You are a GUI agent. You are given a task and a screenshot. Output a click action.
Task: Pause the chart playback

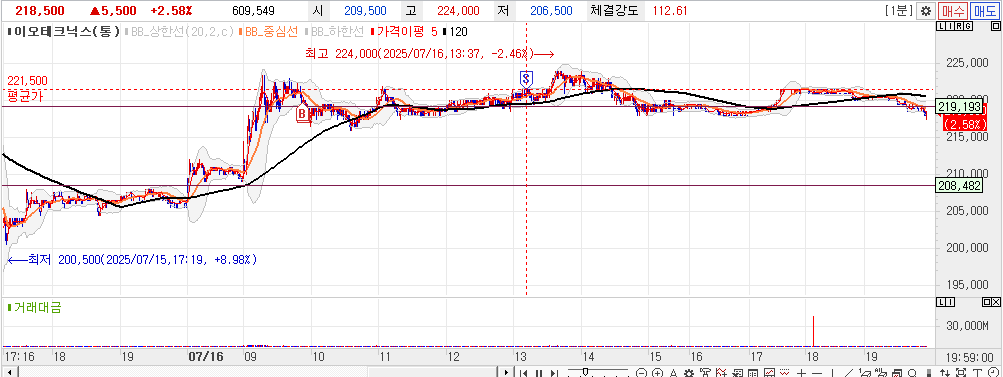click(x=539, y=372)
